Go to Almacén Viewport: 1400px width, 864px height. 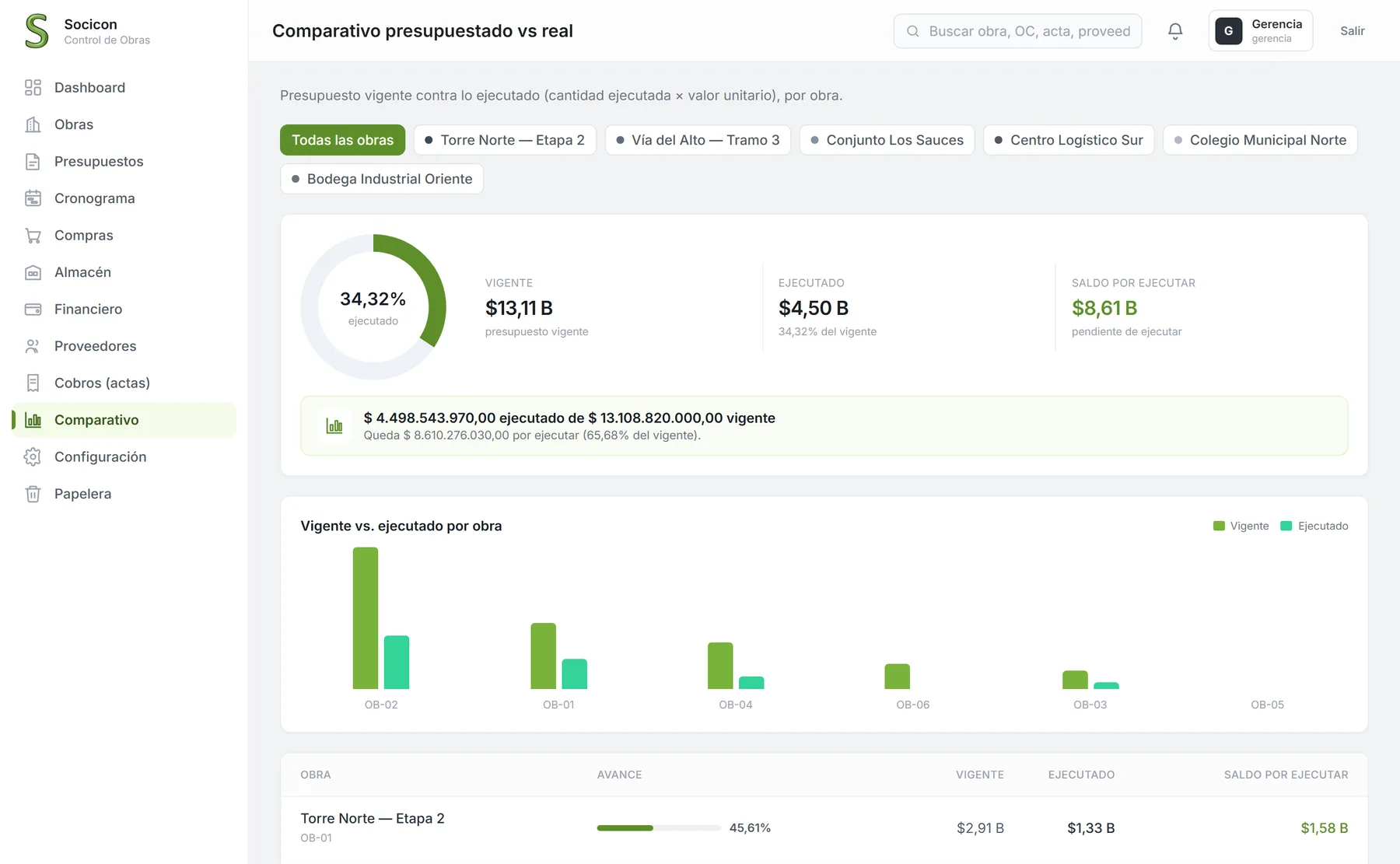point(124,272)
